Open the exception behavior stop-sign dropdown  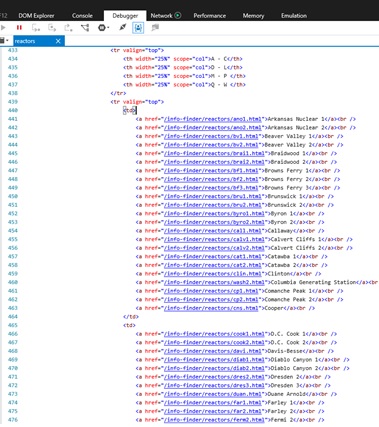pyautogui.click(x=104, y=28)
